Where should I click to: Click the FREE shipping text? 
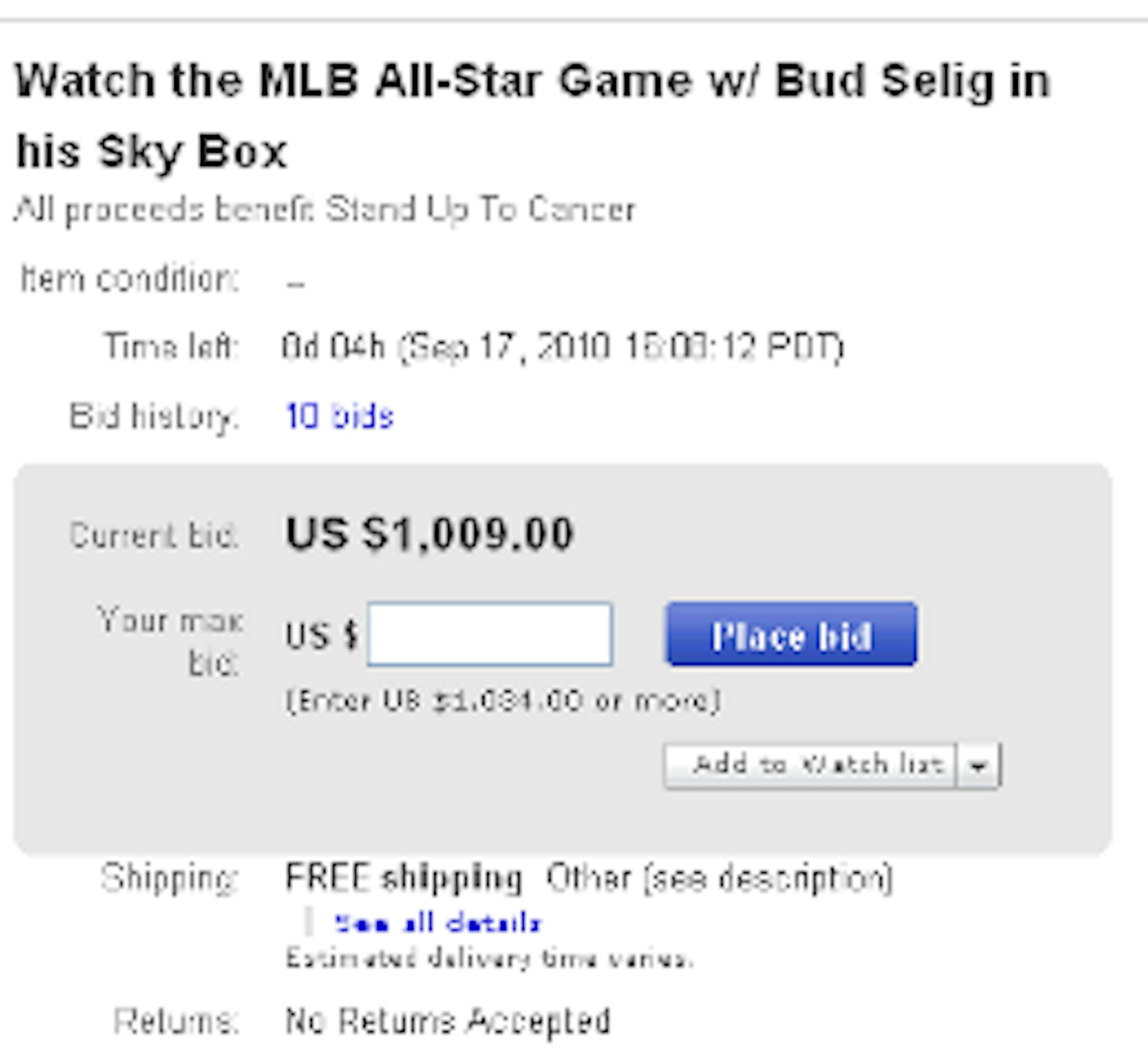[x=403, y=878]
